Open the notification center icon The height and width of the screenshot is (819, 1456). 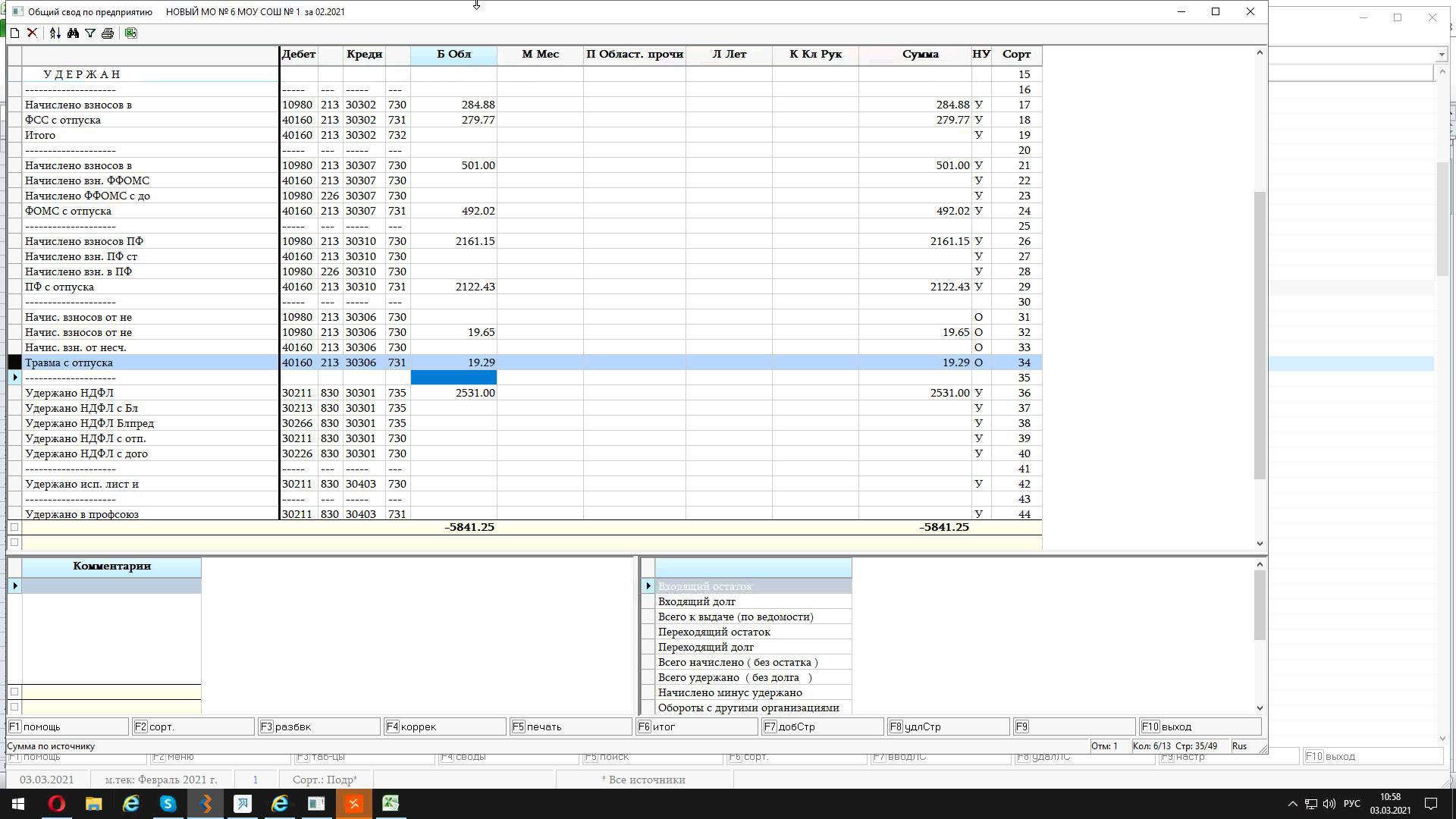pyautogui.click(x=1431, y=804)
